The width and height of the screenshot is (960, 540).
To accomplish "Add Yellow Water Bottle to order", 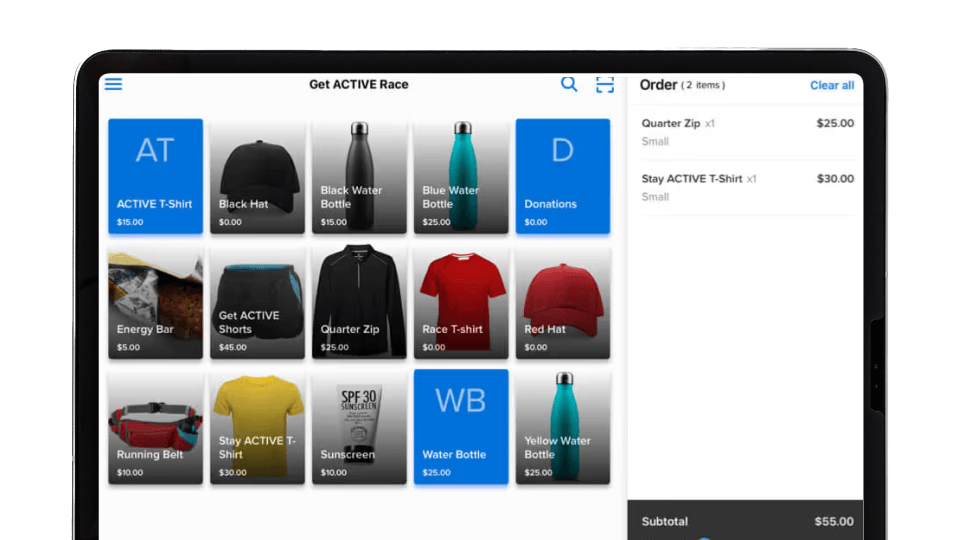I will [x=563, y=427].
